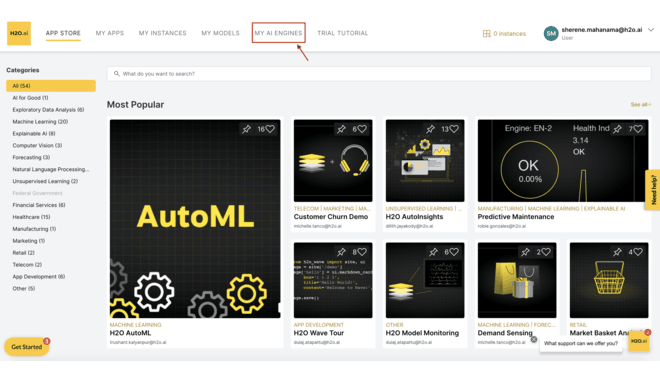The image size is (660, 377).
Task: Like the H2O AutoInsights heart
Action: pyautogui.click(x=454, y=129)
